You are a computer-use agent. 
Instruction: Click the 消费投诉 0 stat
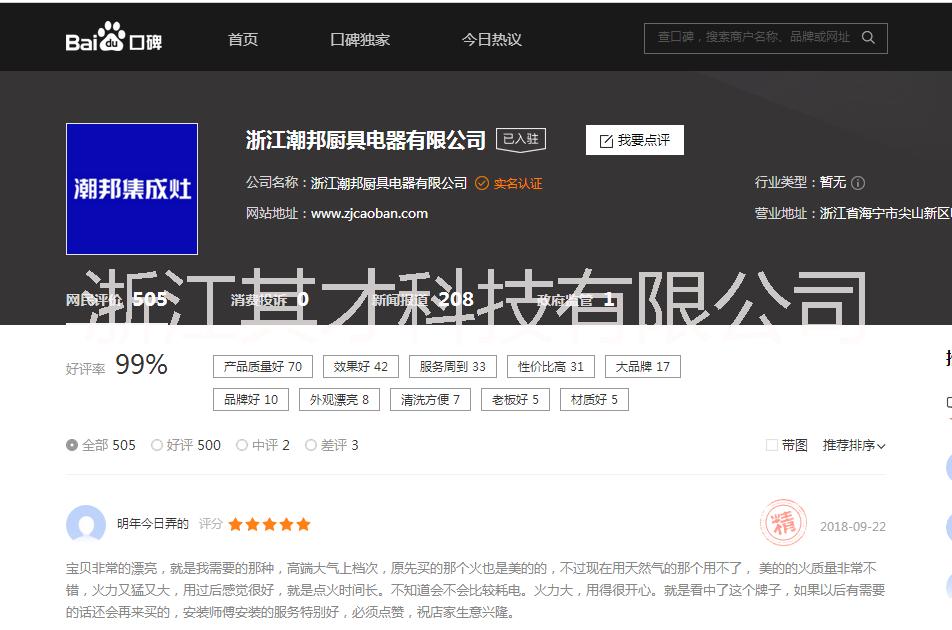pyautogui.click(x=270, y=299)
